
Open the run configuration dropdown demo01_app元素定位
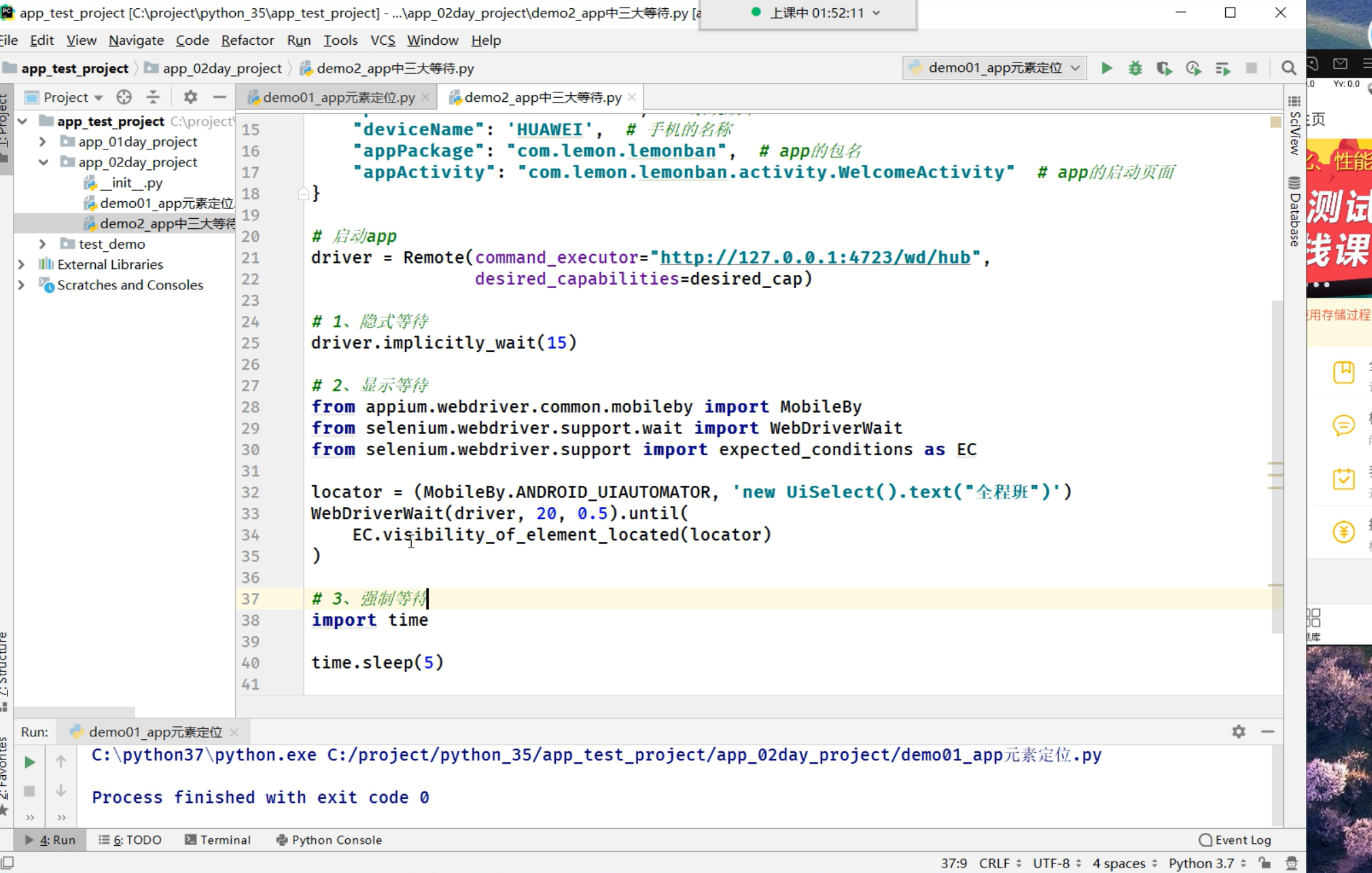[x=994, y=68]
